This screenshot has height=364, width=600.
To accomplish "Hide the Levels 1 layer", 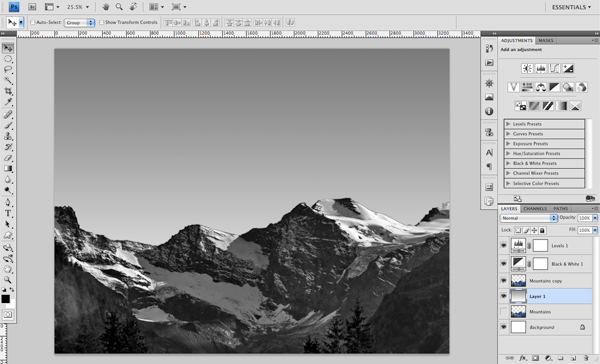I will (x=504, y=245).
